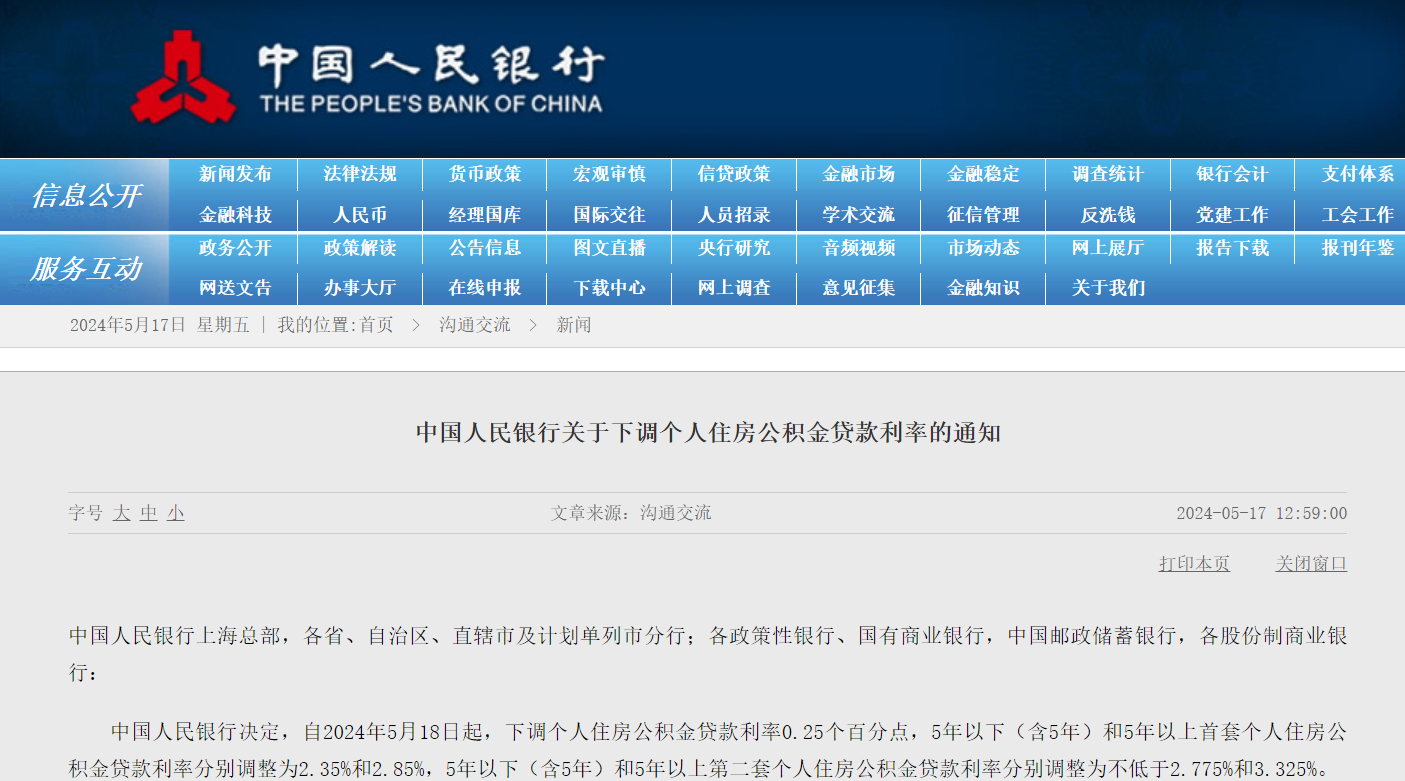Viewport: 1405px width, 781px height.
Task: Go to 新闻 in the breadcrumb
Action: coord(574,325)
